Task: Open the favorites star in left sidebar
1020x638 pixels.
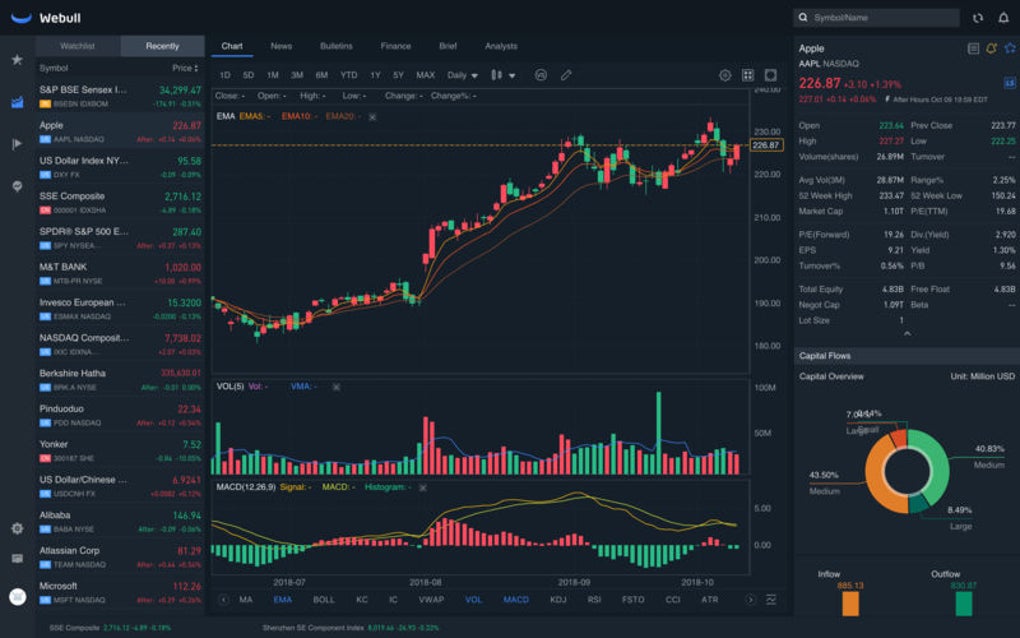Action: [18, 60]
